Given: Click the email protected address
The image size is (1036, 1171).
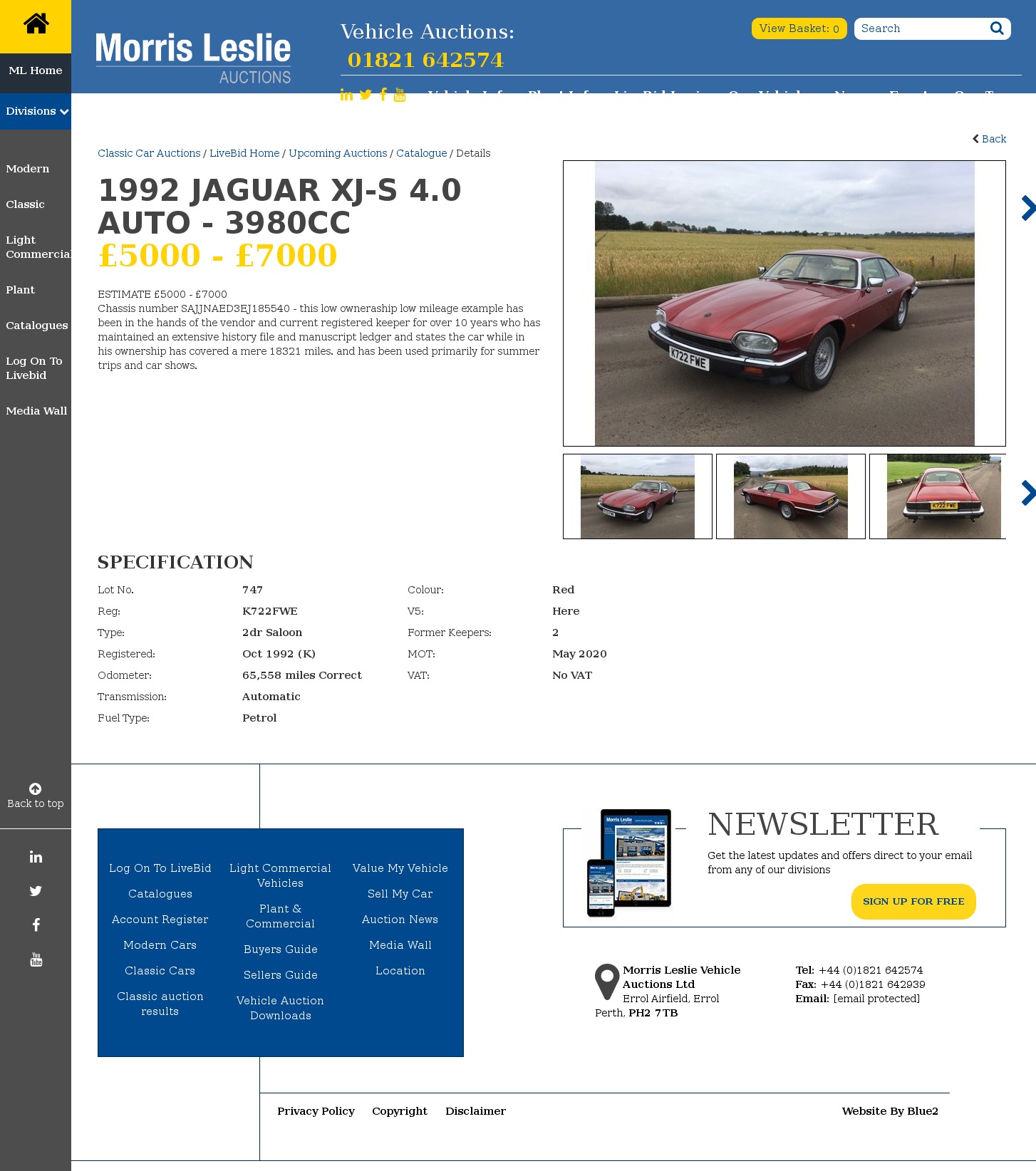Looking at the screenshot, I should point(876,999).
